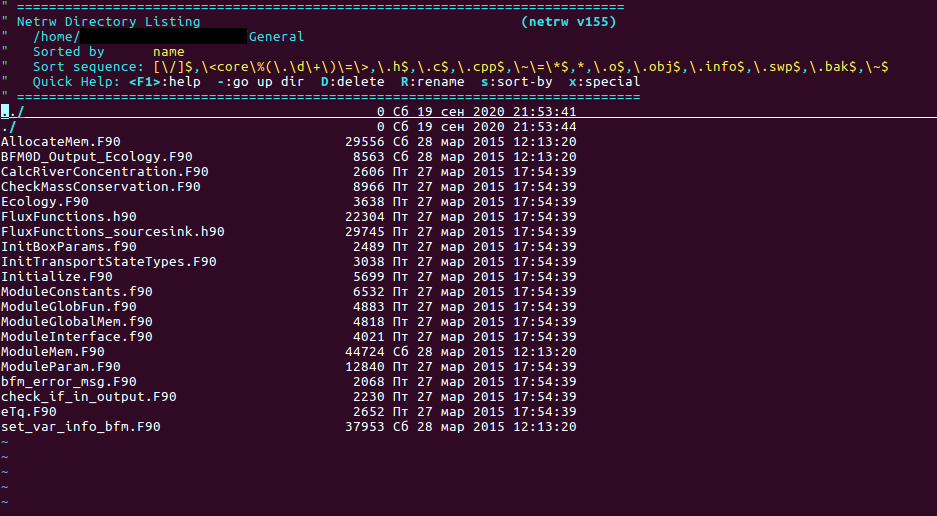Open ModuleConstants.f90 file
937x516 pixels.
pos(76,291)
